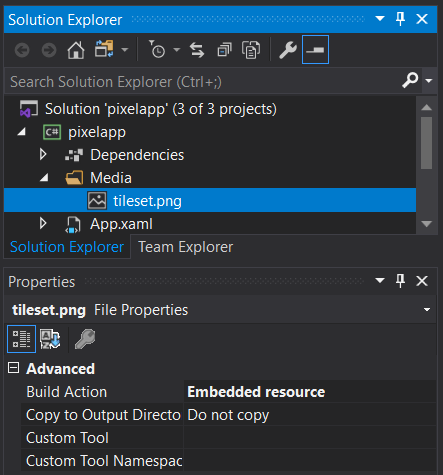443x475 pixels.
Task: Click the Do not copy value
Action: click(x=228, y=415)
